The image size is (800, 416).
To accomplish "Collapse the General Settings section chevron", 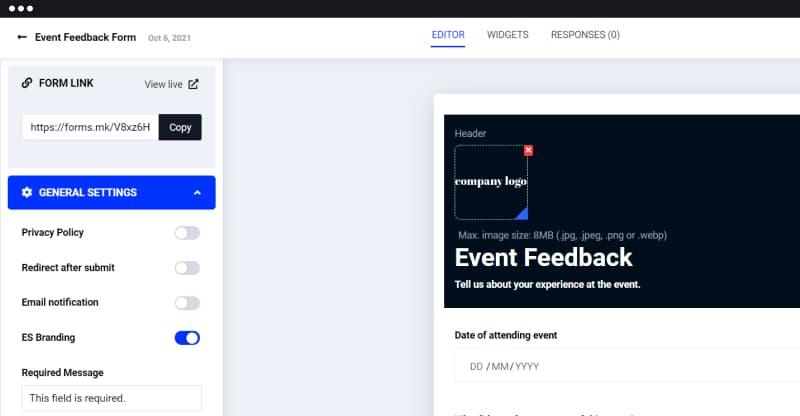I will 197,193.
